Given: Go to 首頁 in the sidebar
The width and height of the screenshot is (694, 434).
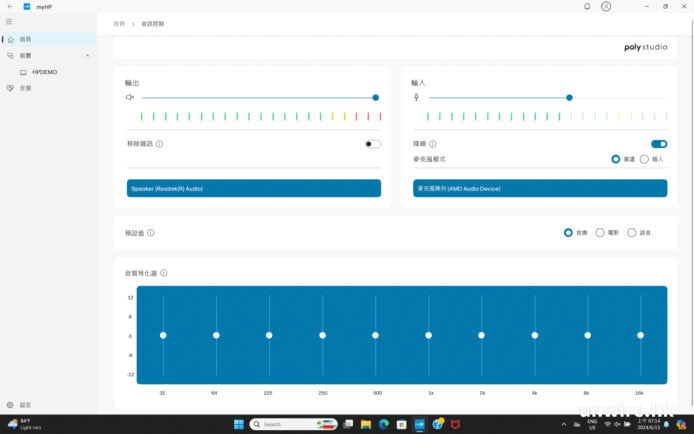Looking at the screenshot, I should click(x=25, y=39).
